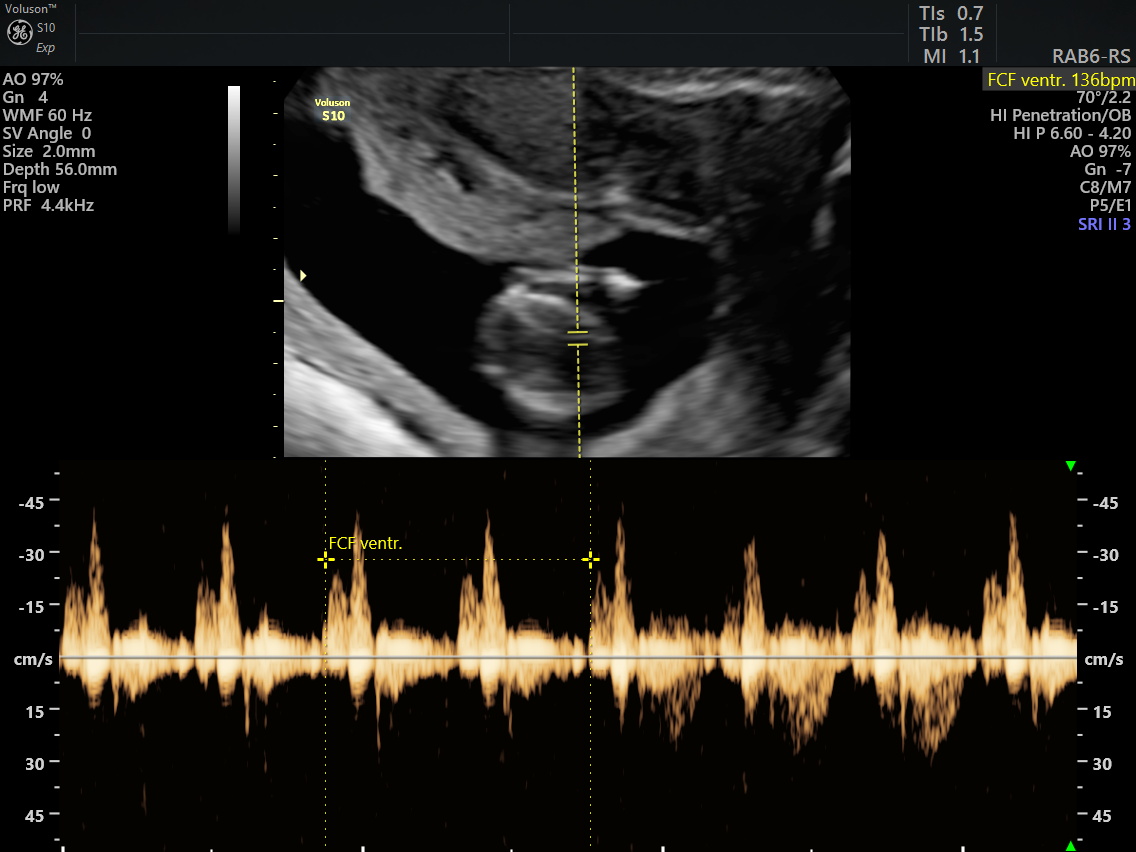Click the TIb 1.5 value
Screen dimensions: 1136x852
(x=951, y=35)
